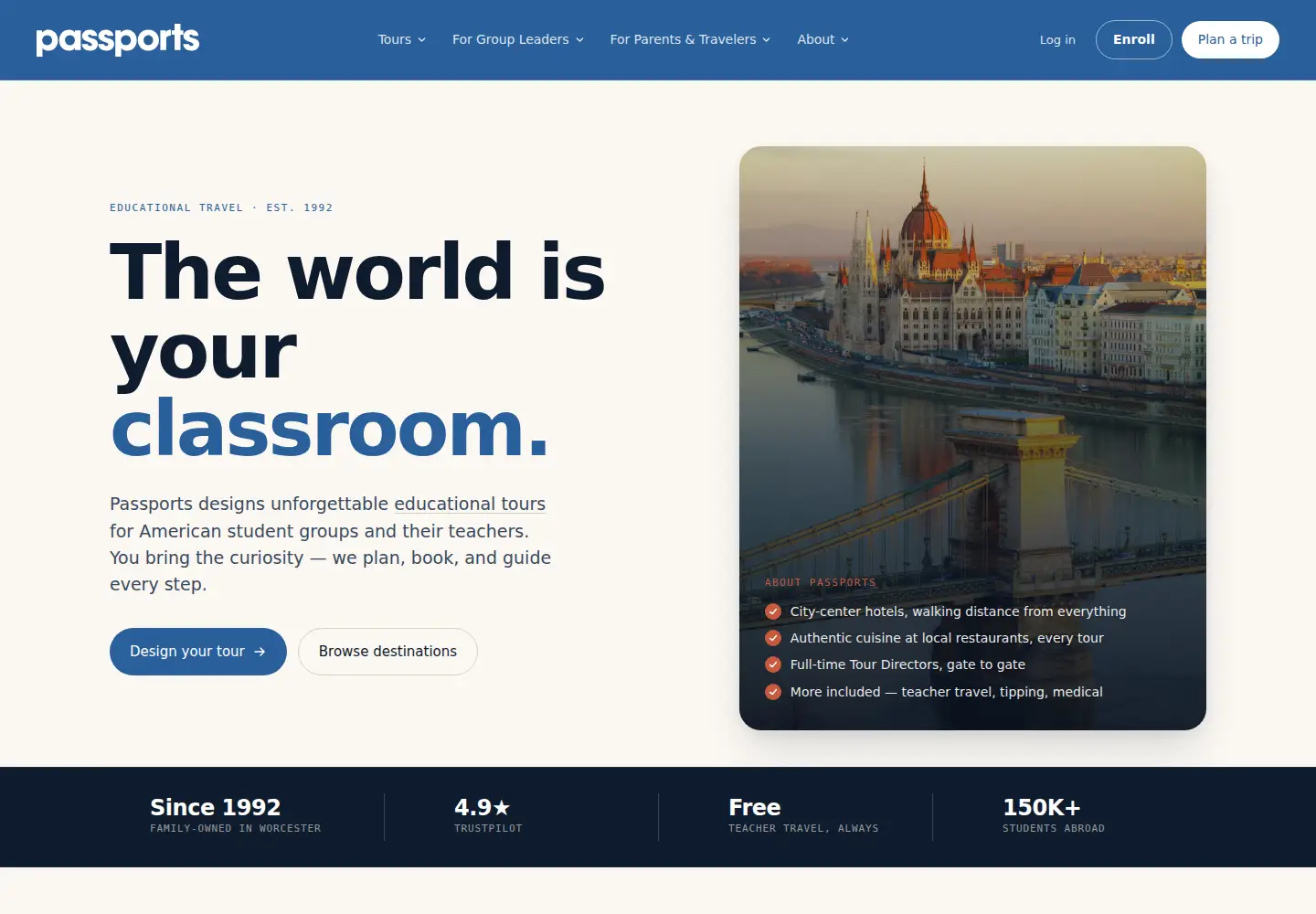Click 'STUDENTS ABROAD' caption
This screenshot has height=914, width=1316.
tap(1054, 828)
